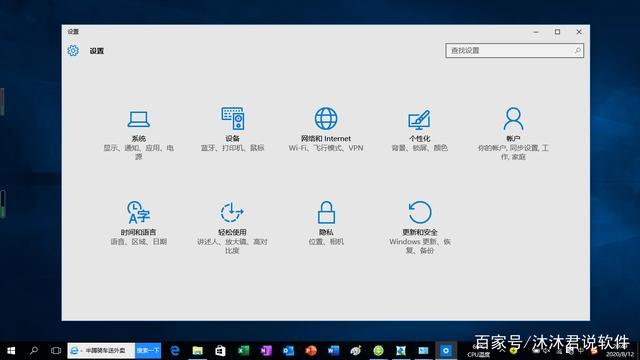
Task: Open the 设备 (Devices) settings category
Action: 232,130
